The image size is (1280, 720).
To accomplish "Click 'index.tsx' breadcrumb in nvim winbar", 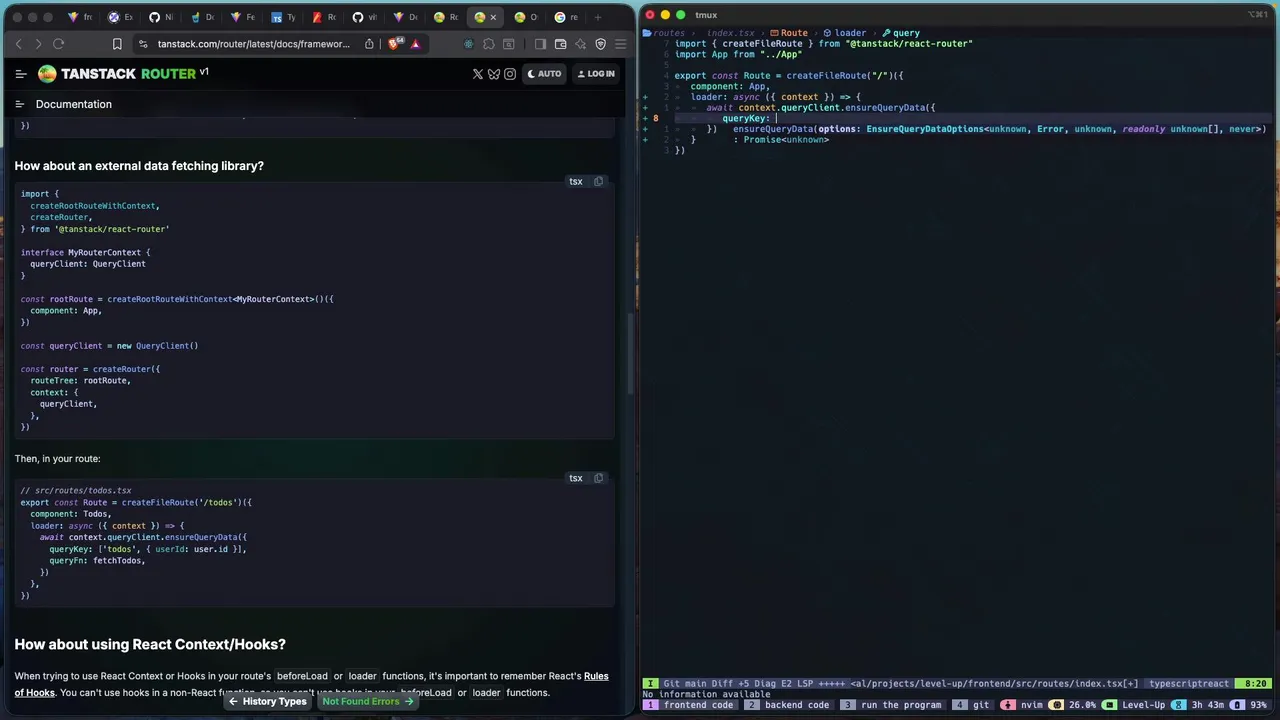I will pos(731,33).
